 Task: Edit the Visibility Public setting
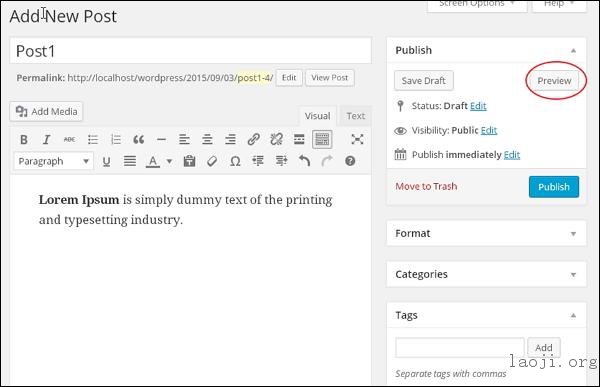[489, 131]
